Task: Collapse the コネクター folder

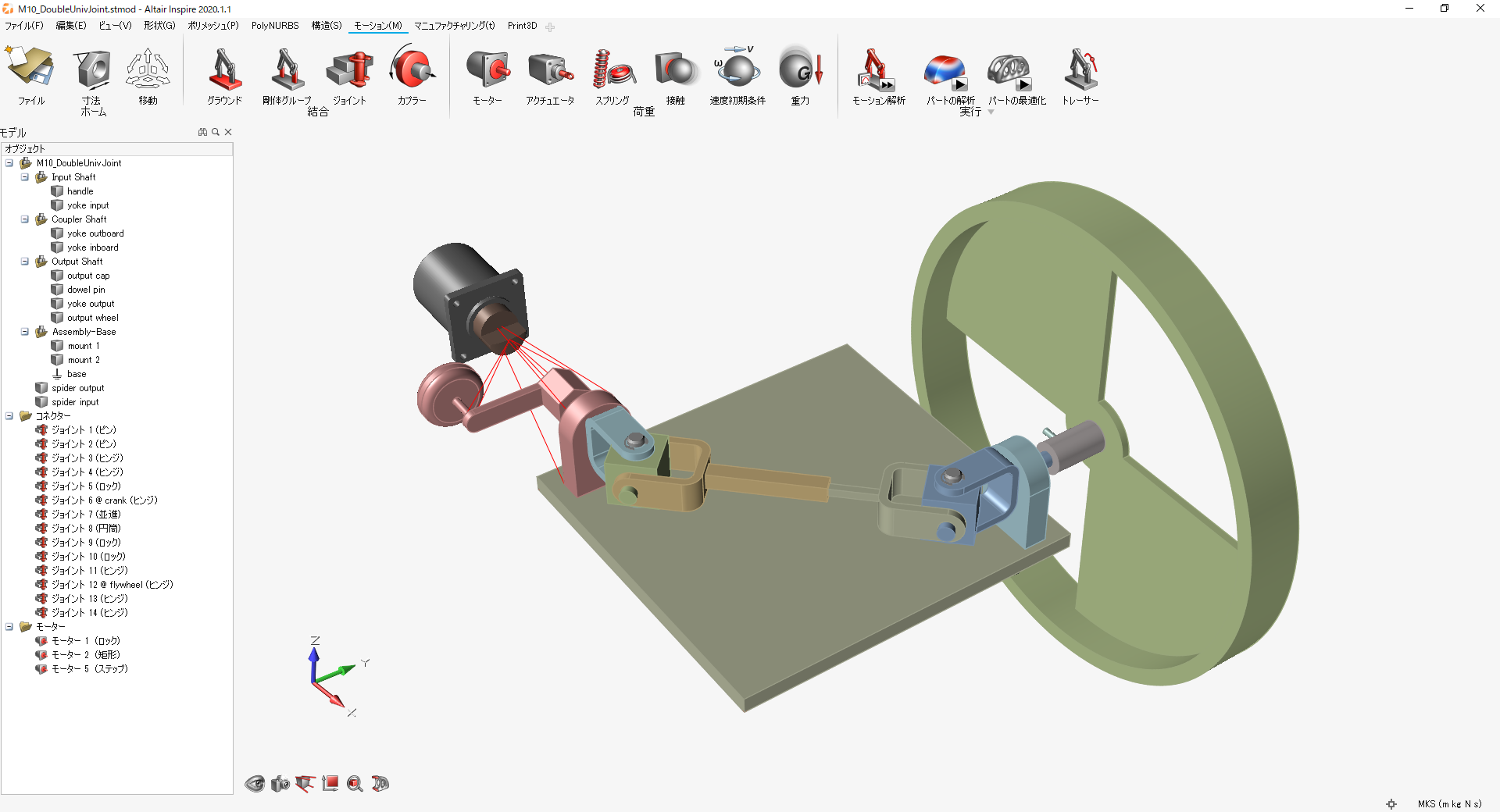Action: tap(9, 416)
